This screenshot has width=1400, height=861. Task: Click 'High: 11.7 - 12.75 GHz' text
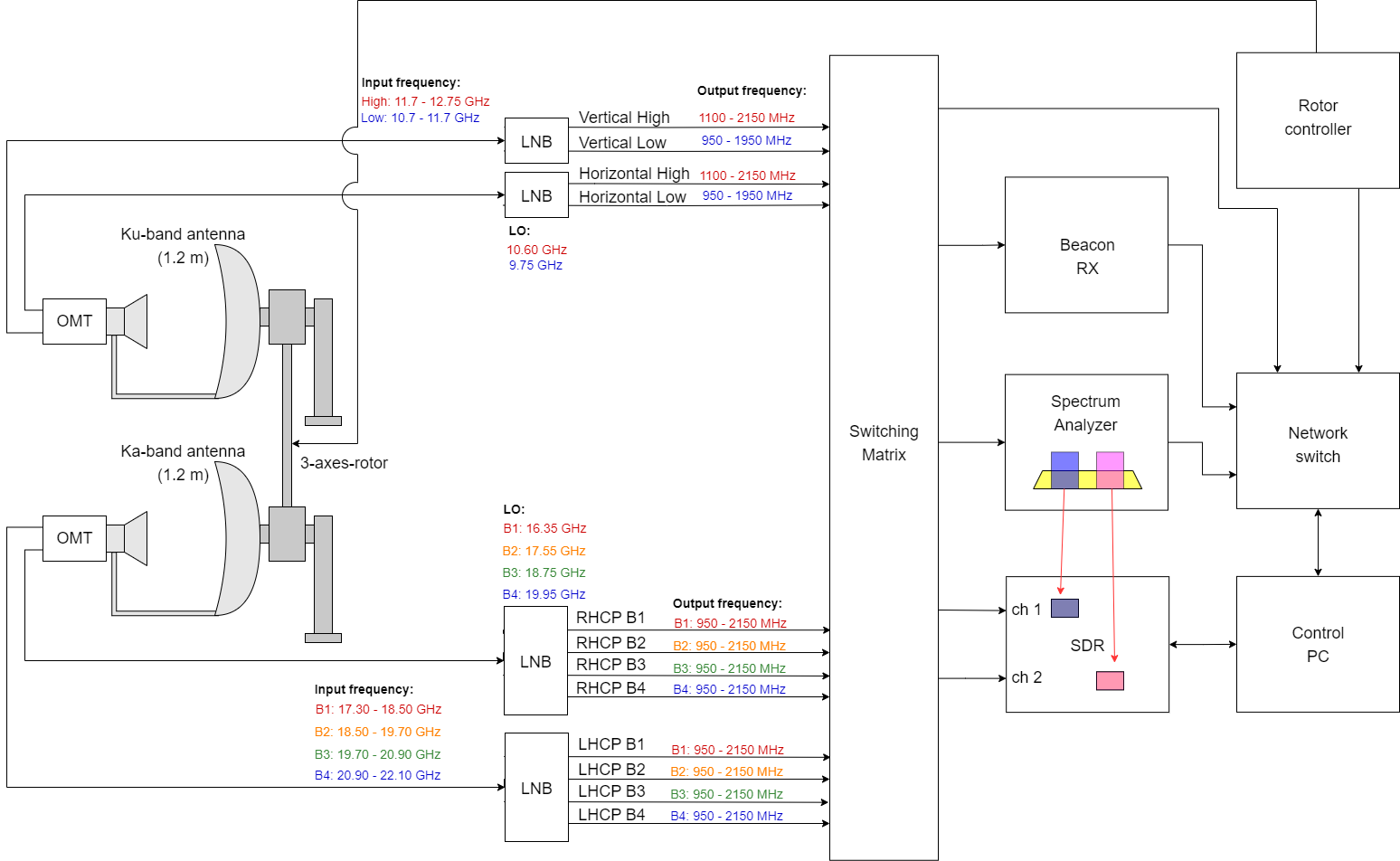(425, 101)
